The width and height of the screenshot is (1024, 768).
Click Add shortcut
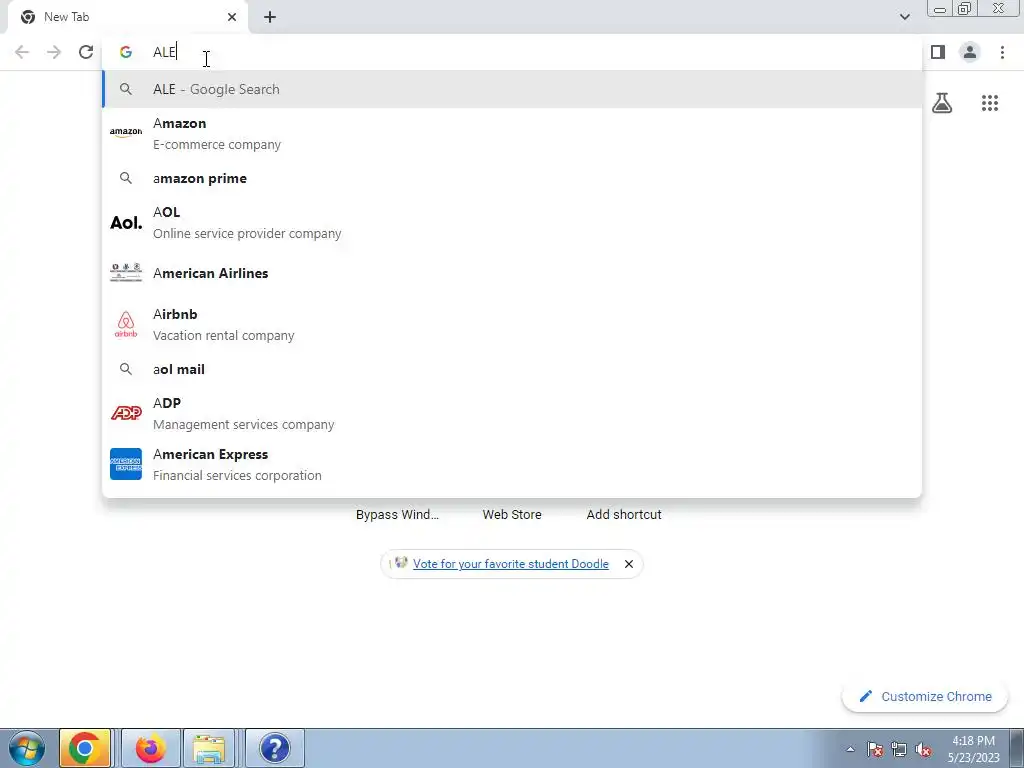(624, 515)
